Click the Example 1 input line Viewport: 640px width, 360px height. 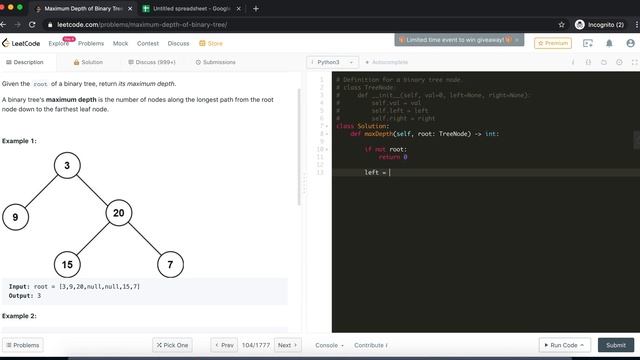click(x=74, y=287)
